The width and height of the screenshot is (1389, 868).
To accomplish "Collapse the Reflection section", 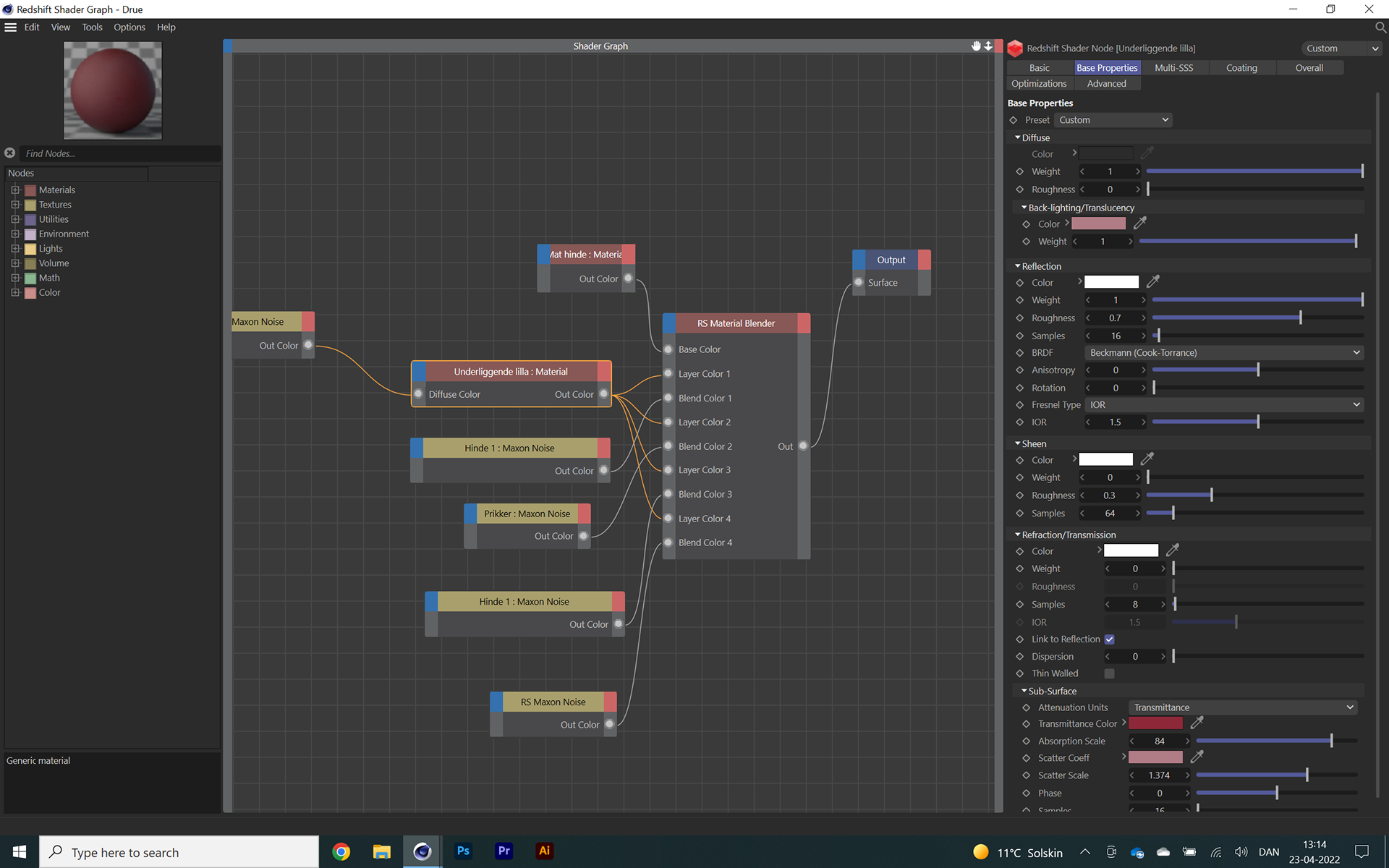I will click(x=1018, y=266).
